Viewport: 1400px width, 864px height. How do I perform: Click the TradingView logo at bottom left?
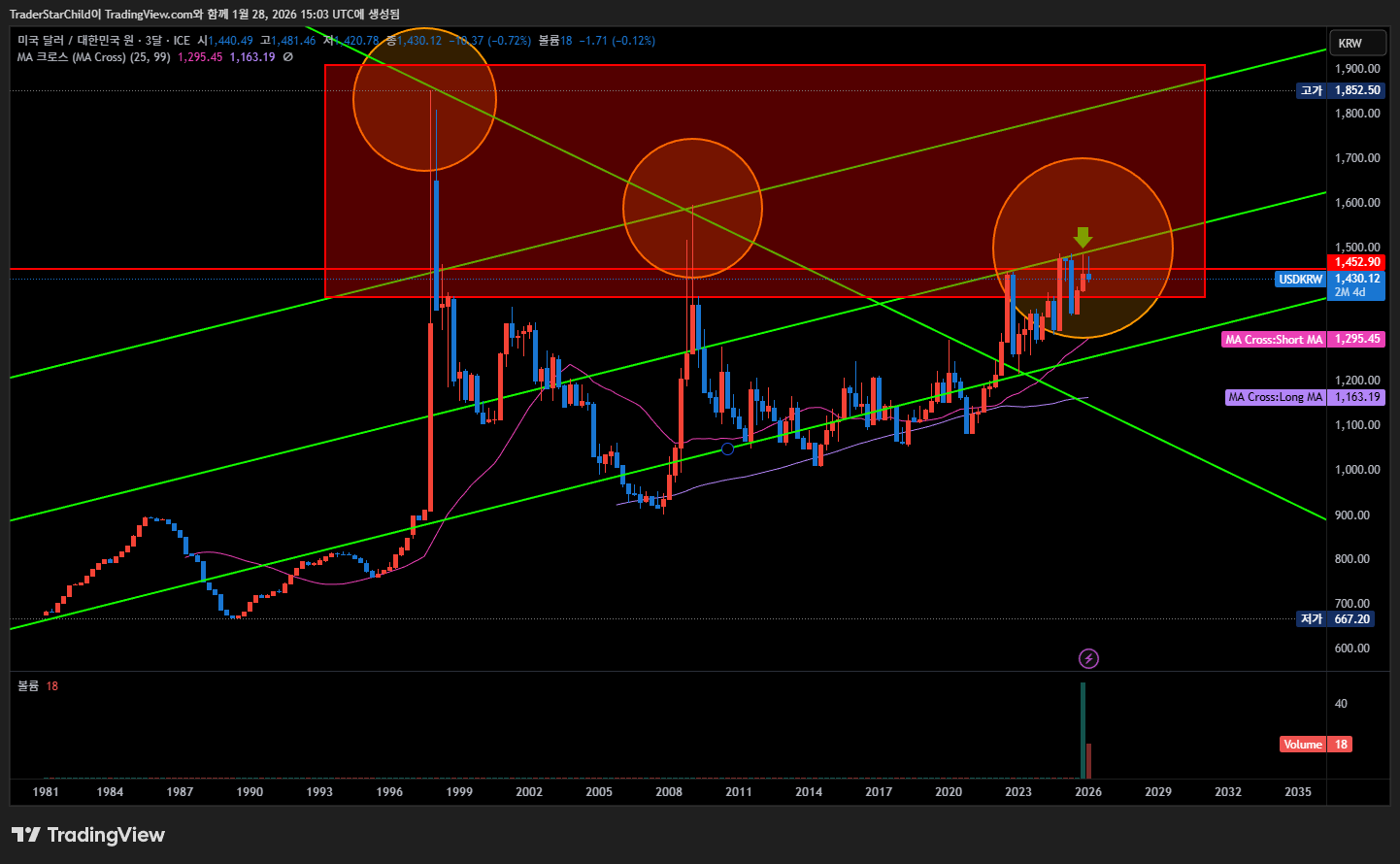[x=88, y=835]
